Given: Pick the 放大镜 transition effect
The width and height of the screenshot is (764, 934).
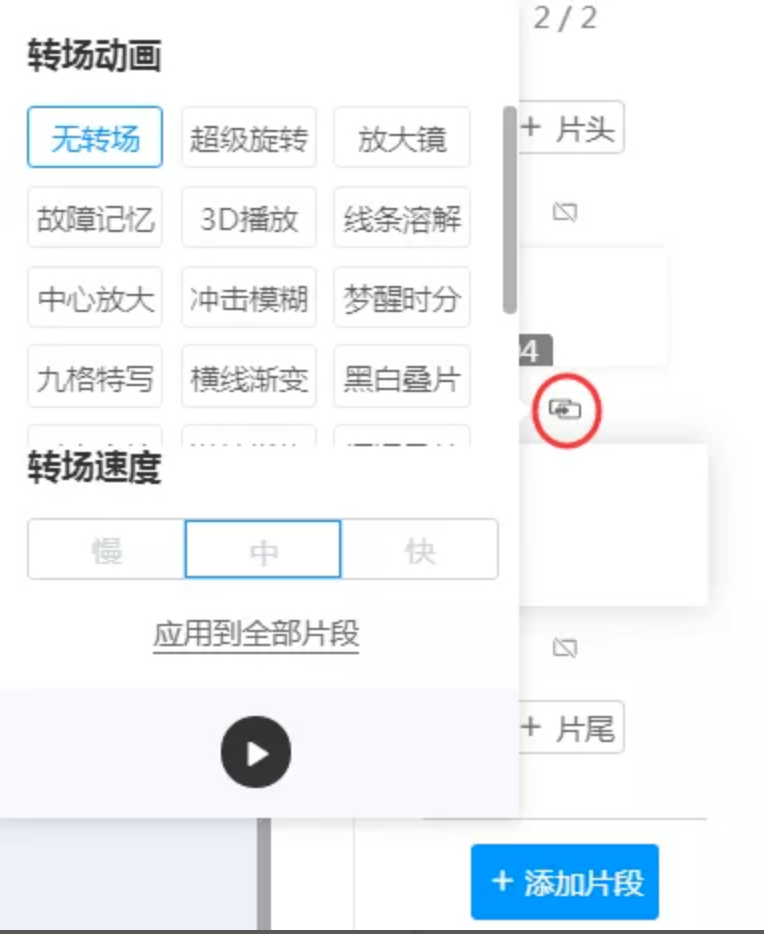Looking at the screenshot, I should pyautogui.click(x=402, y=137).
